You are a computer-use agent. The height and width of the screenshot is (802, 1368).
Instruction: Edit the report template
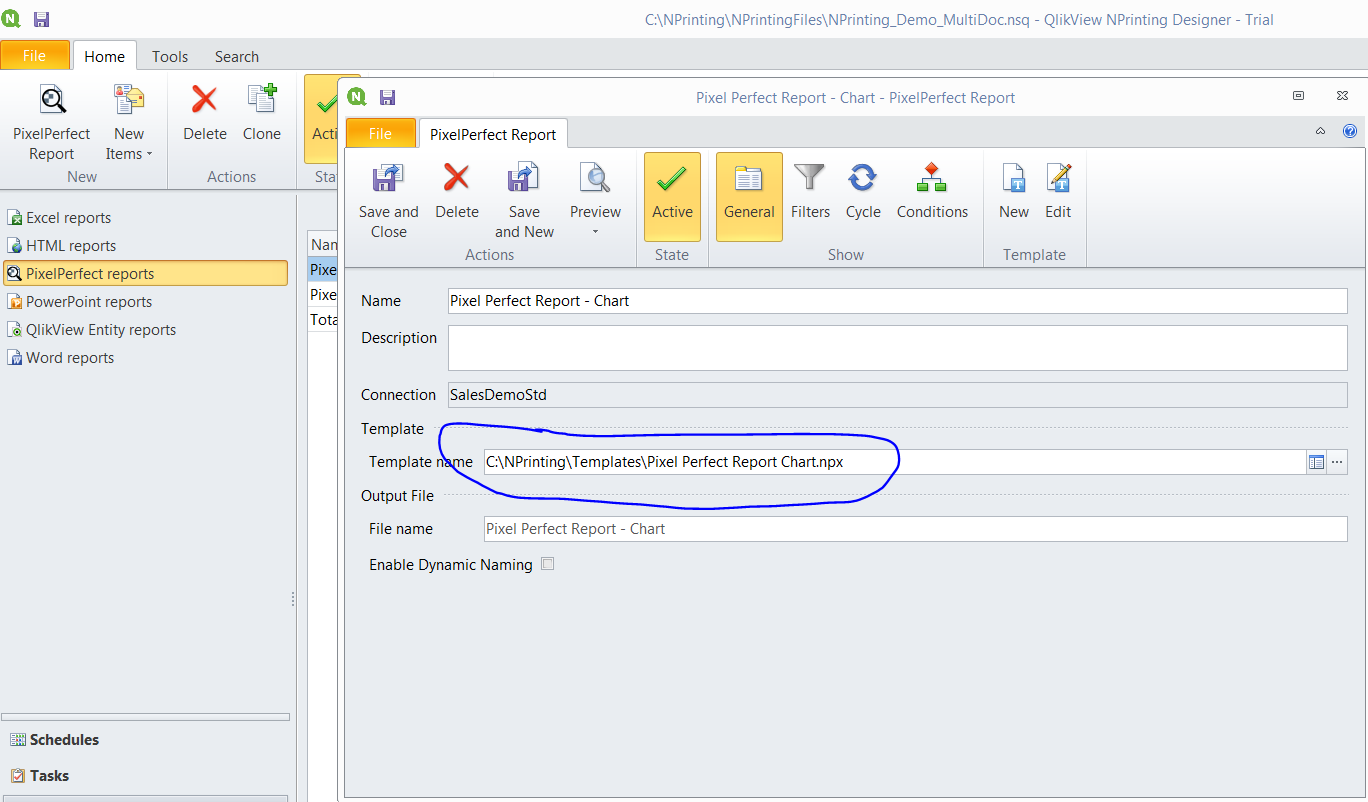coord(1058,190)
